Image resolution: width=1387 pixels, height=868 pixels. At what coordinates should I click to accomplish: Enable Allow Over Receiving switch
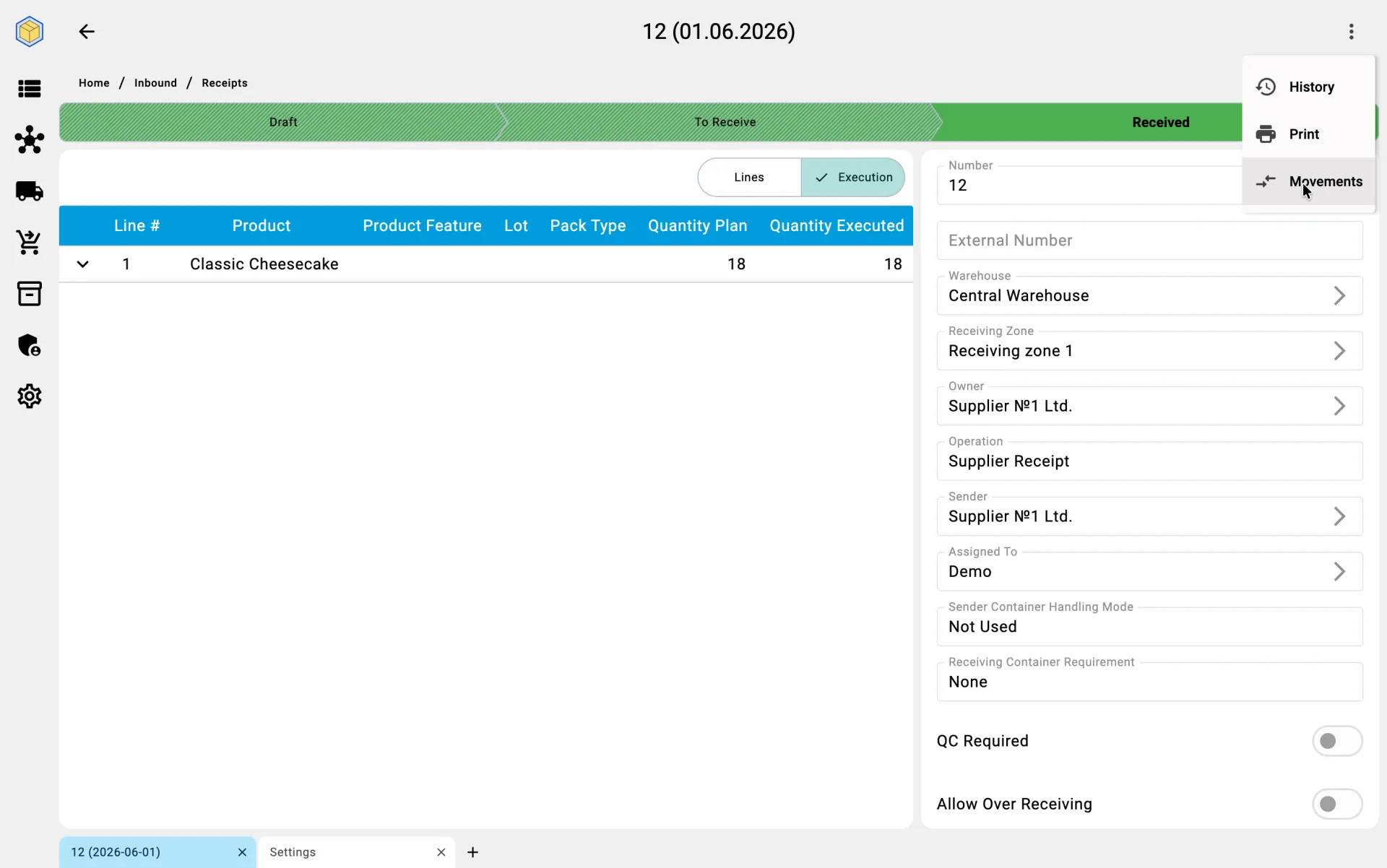point(1337,804)
